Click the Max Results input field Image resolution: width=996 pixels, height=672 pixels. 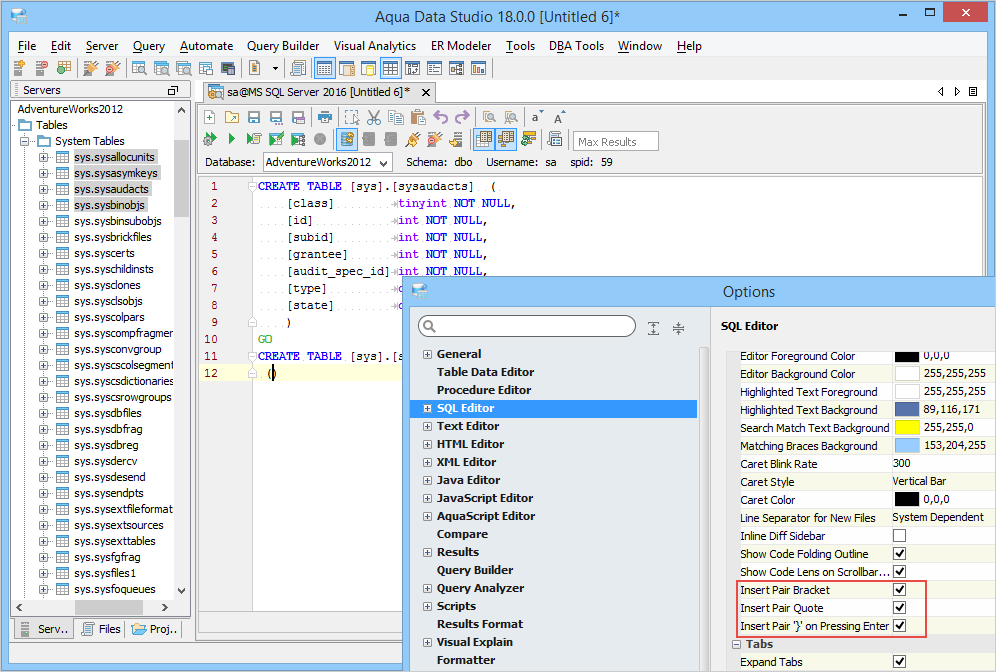tap(616, 141)
